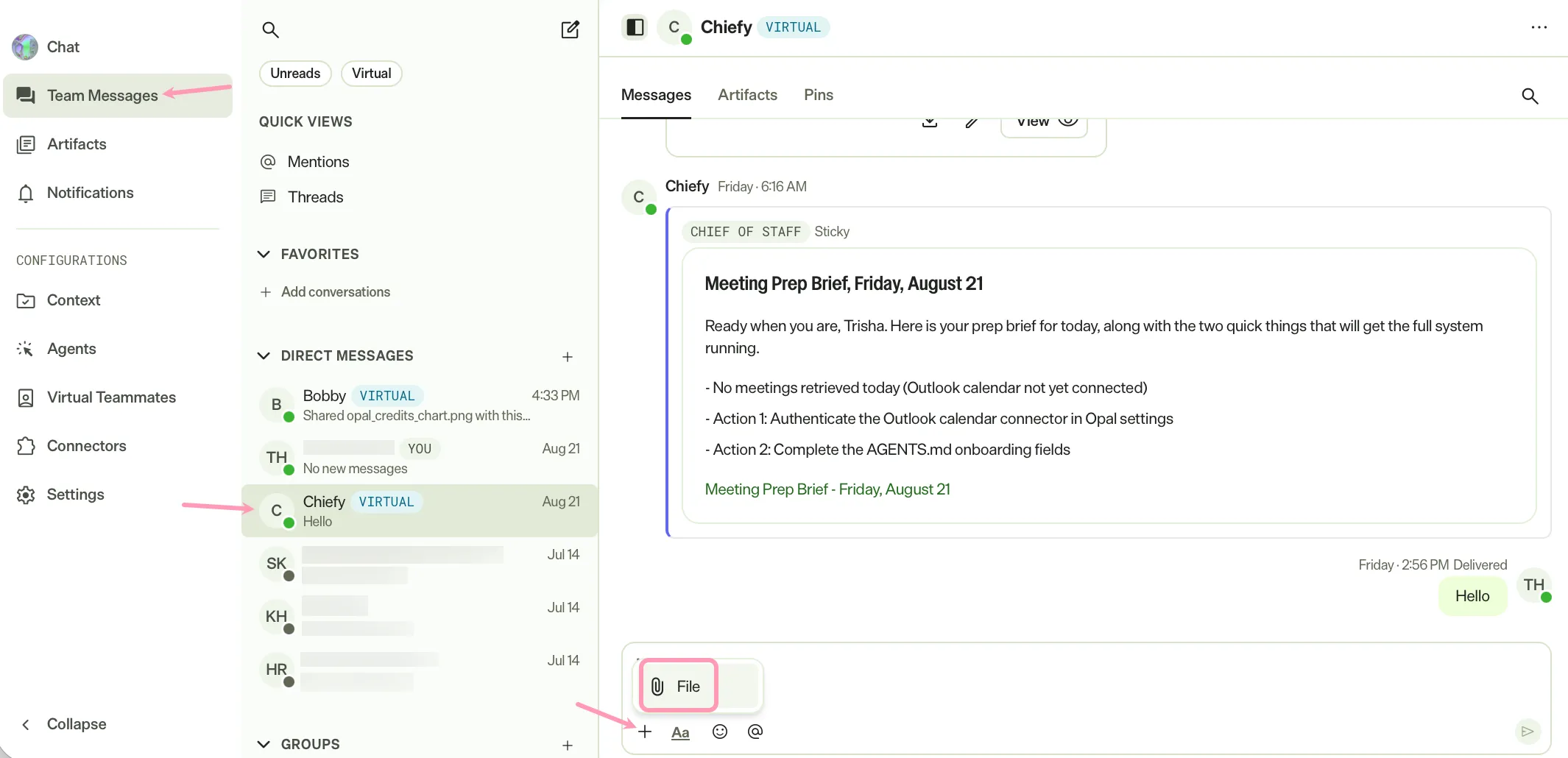
Task: Click the download icon on the artifact card
Action: click(x=930, y=122)
